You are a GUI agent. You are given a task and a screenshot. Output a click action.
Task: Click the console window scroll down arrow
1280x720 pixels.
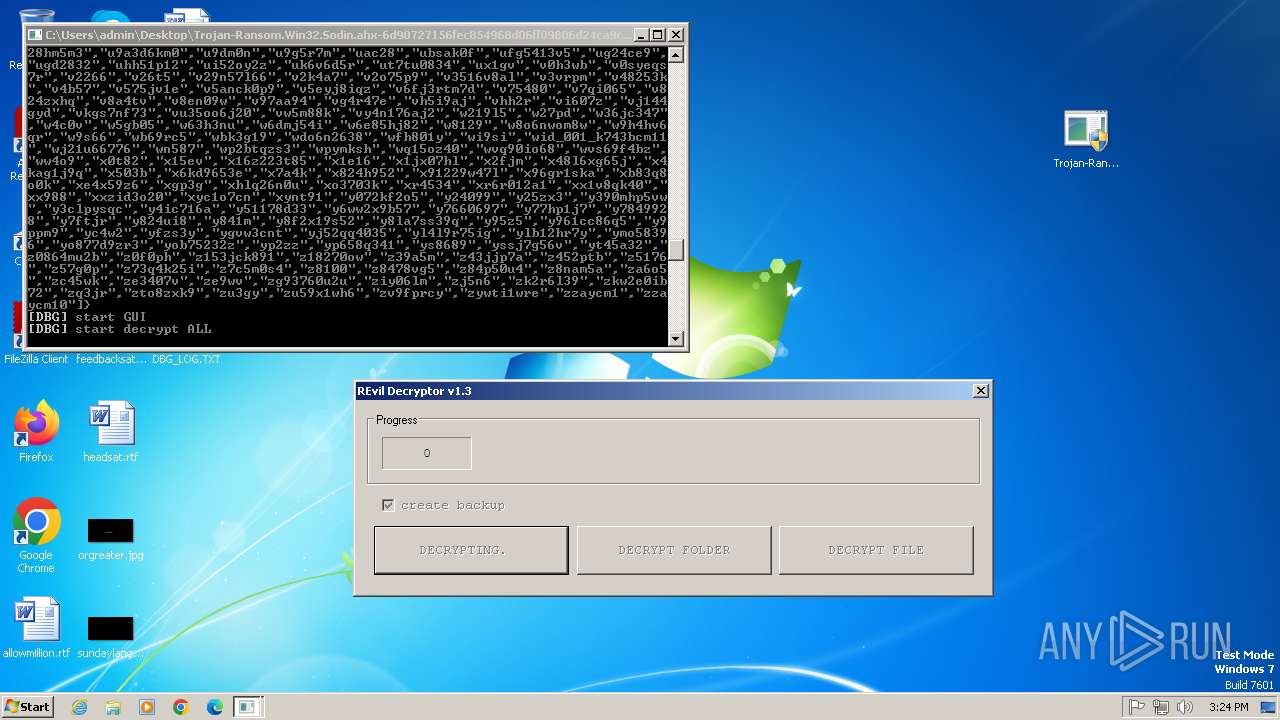pyautogui.click(x=676, y=338)
